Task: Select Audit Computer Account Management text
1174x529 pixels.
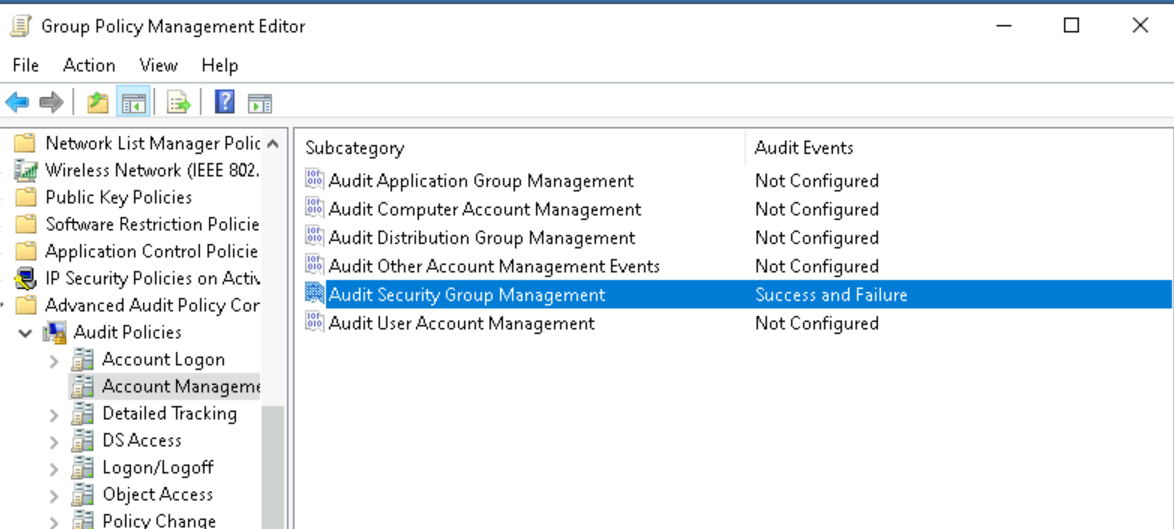Action: [485, 209]
